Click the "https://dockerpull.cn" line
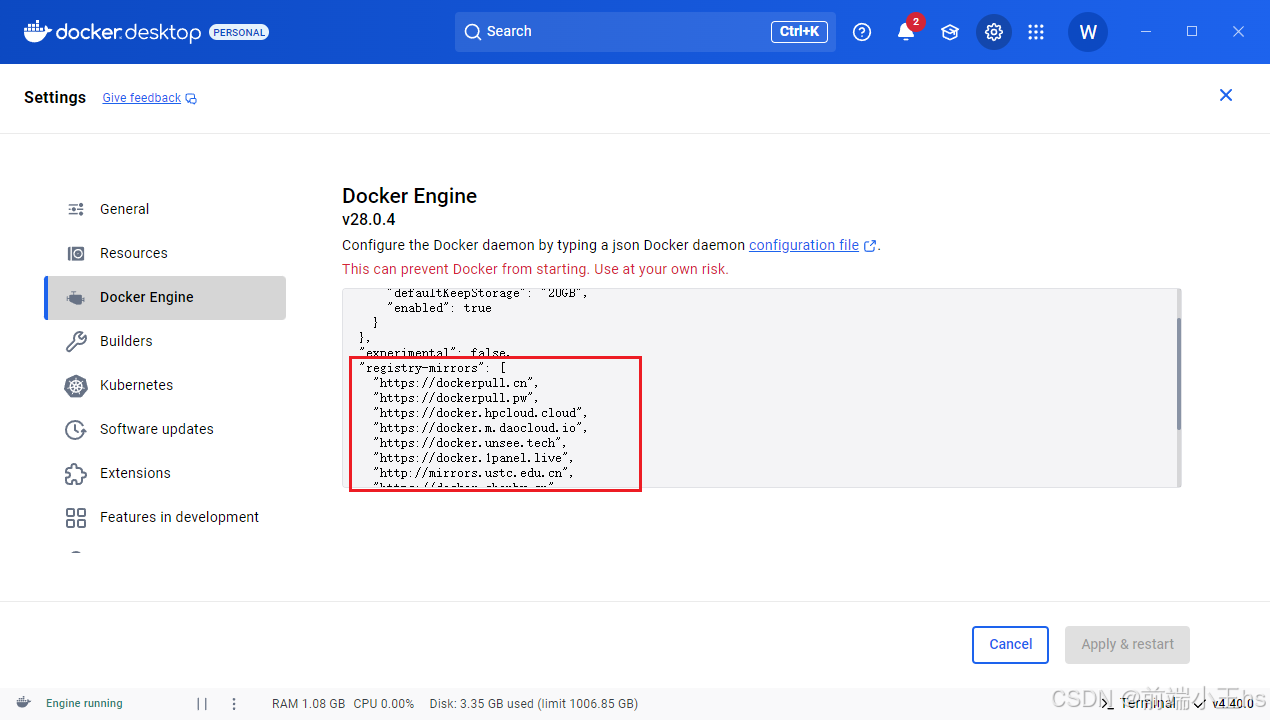Image resolution: width=1270 pixels, height=720 pixels. (x=456, y=383)
